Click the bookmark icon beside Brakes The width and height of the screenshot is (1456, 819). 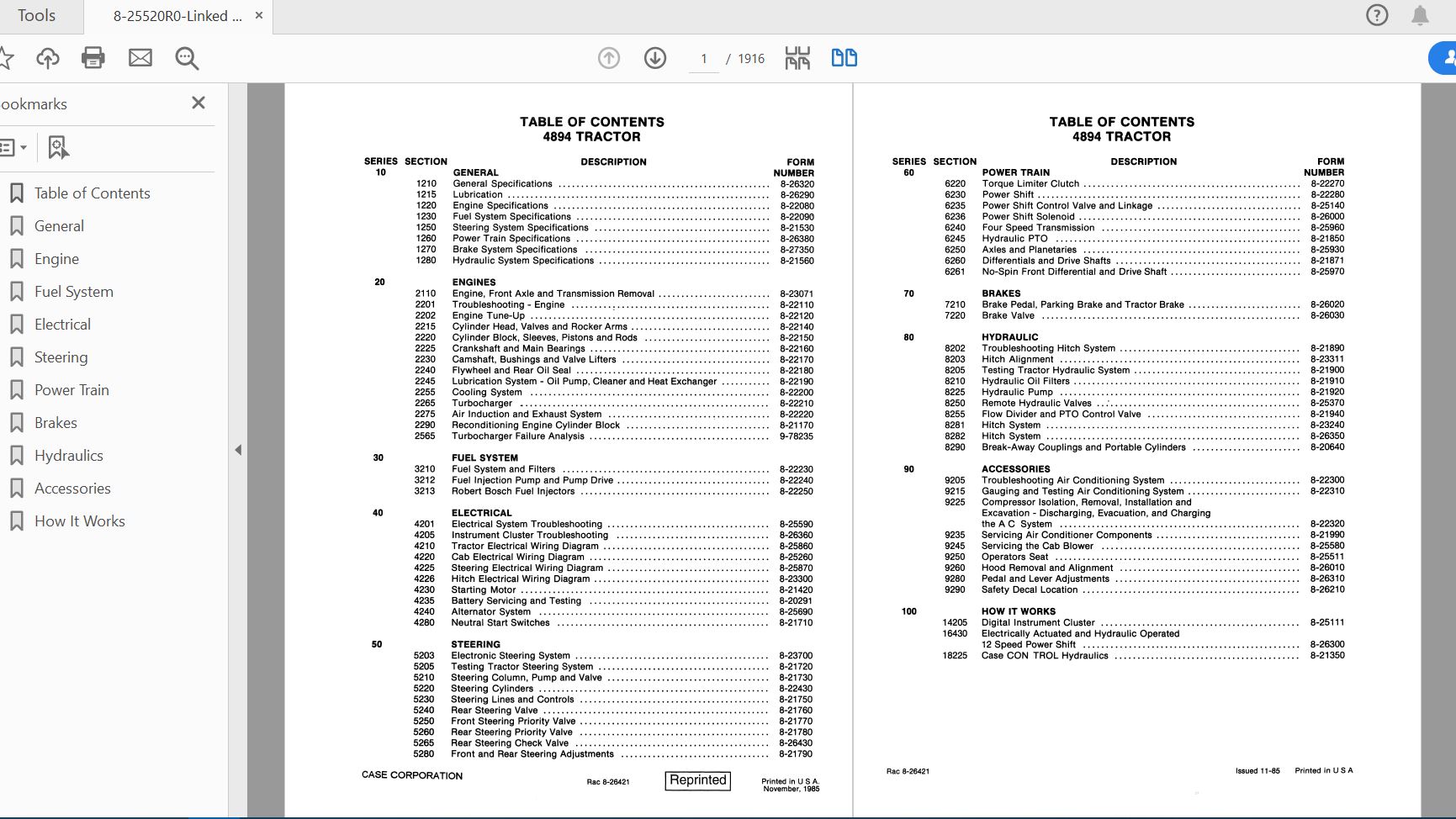click(16, 423)
